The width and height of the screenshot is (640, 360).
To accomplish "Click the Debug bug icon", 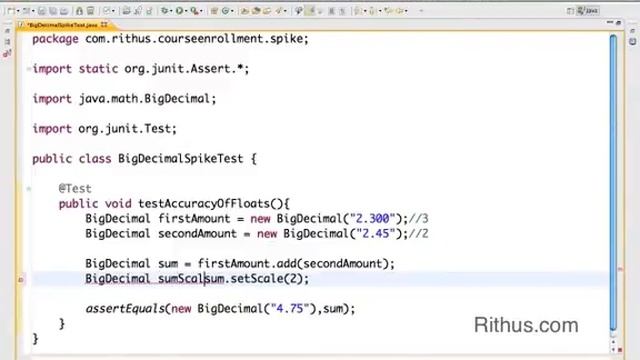I will 164,11.
